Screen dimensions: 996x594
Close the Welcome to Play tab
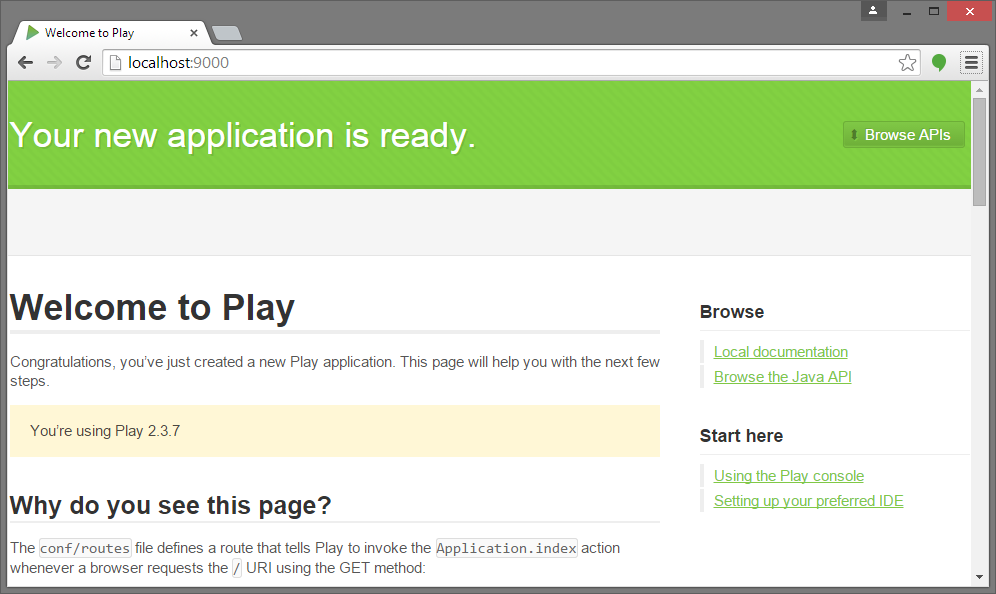[x=194, y=33]
